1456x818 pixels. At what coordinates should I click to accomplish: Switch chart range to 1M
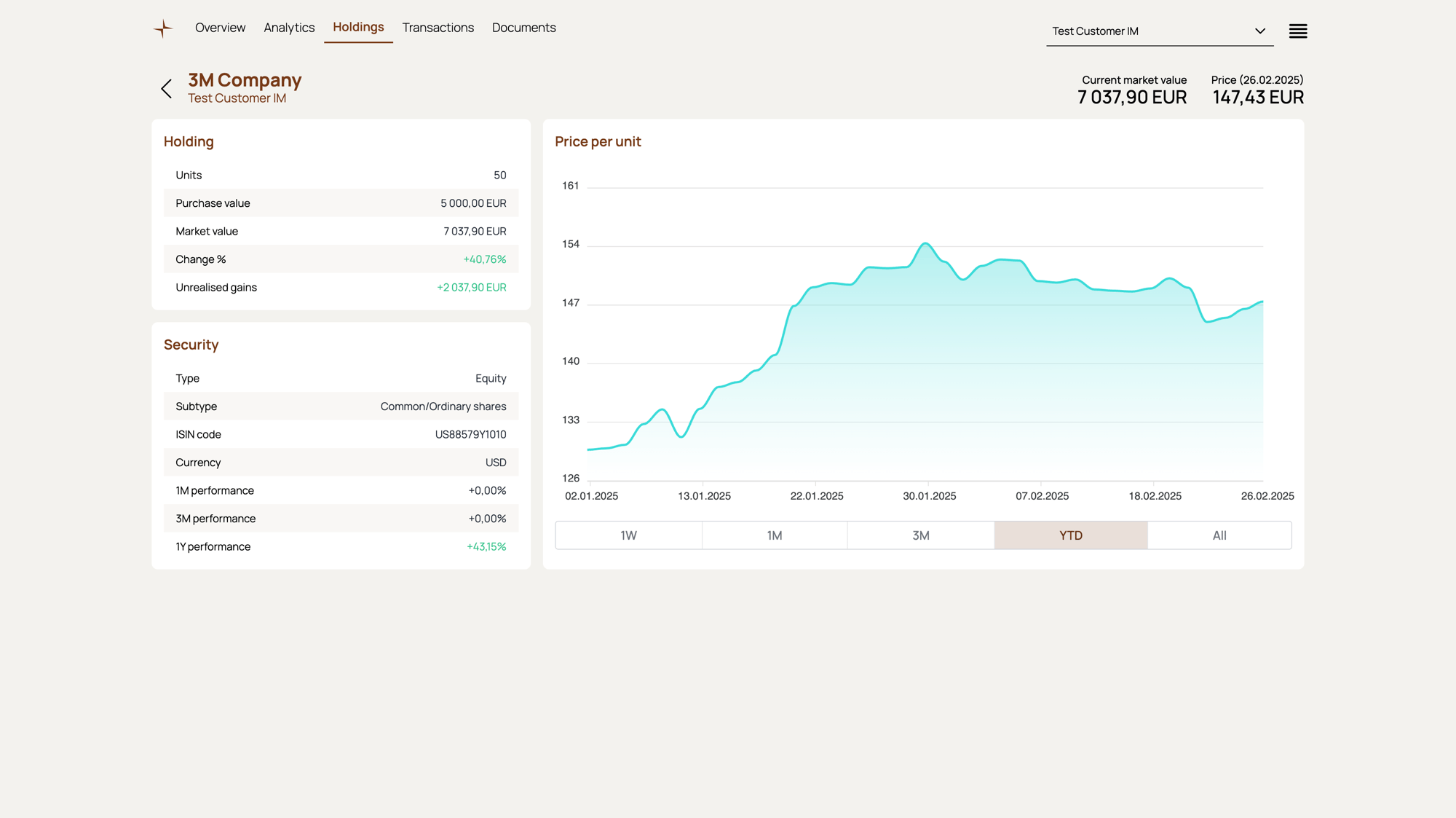774,535
